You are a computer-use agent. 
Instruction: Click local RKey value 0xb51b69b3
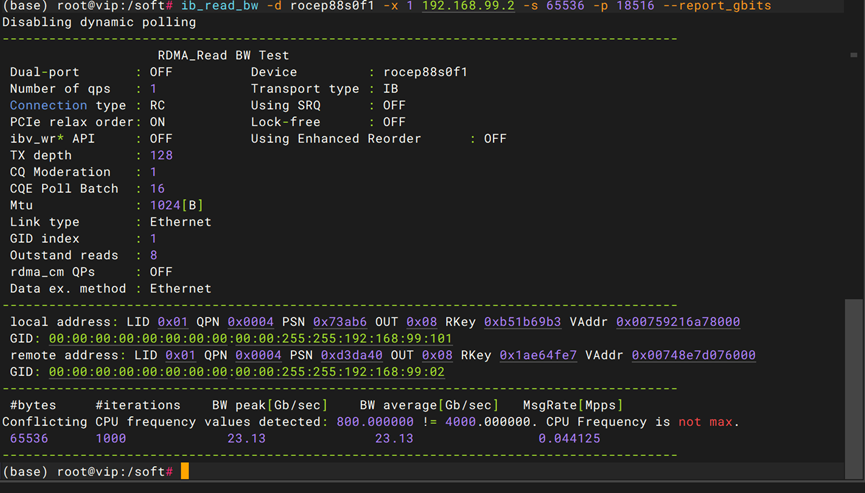point(522,322)
